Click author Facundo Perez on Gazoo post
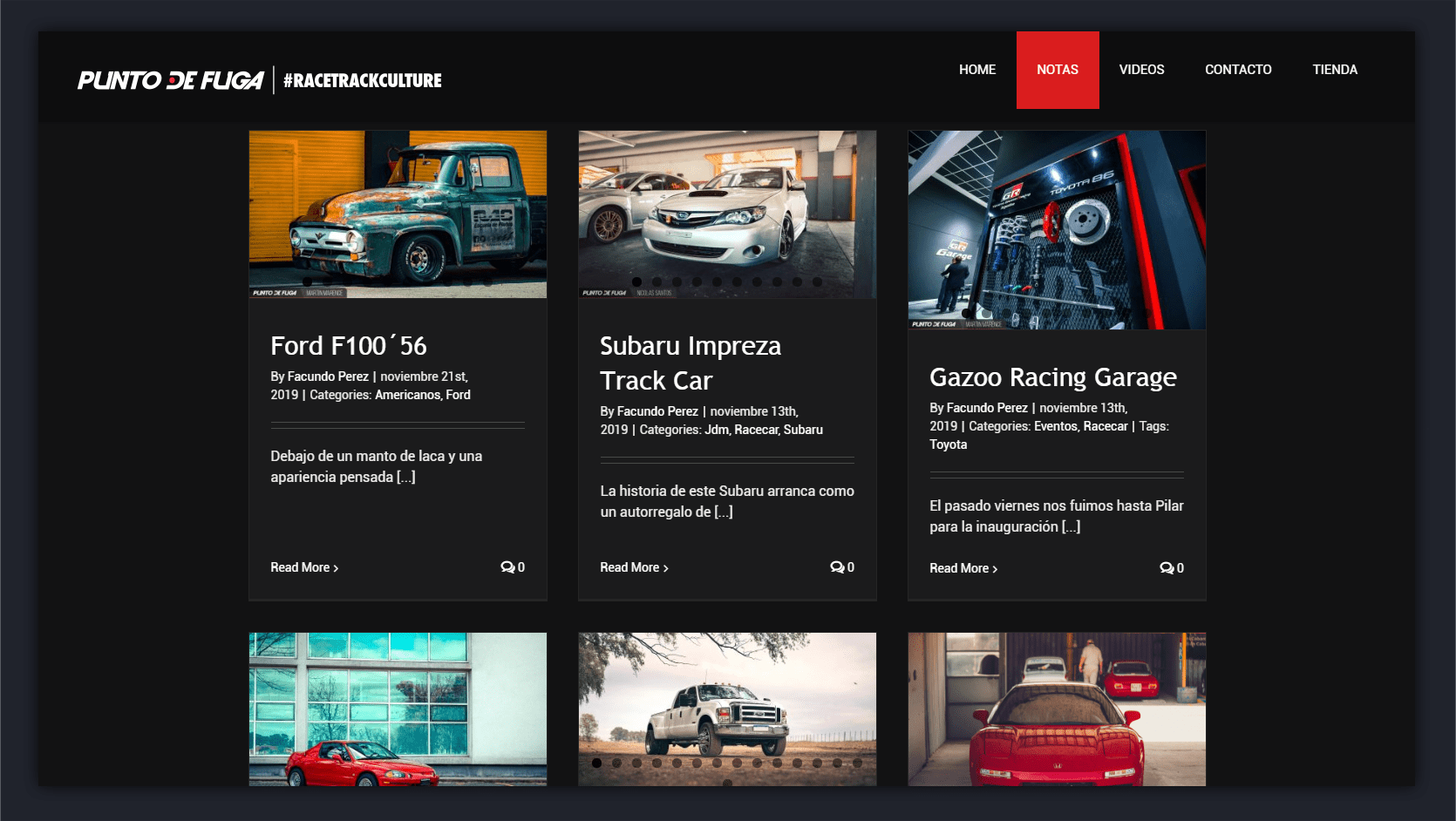This screenshot has height=821, width=1456. click(x=987, y=408)
